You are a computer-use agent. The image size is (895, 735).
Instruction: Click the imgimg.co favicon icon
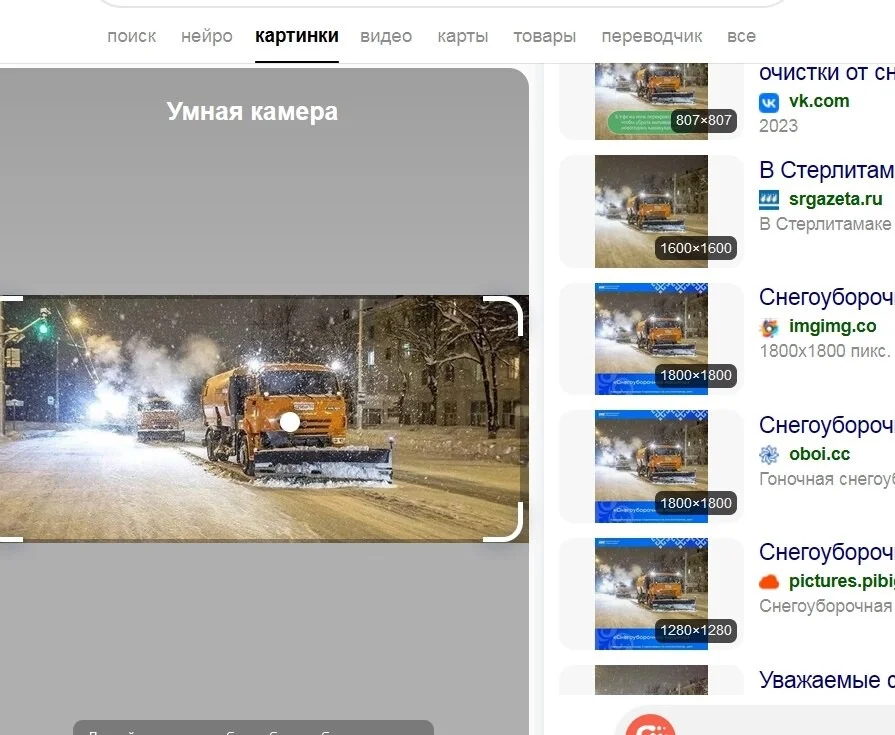tap(769, 328)
